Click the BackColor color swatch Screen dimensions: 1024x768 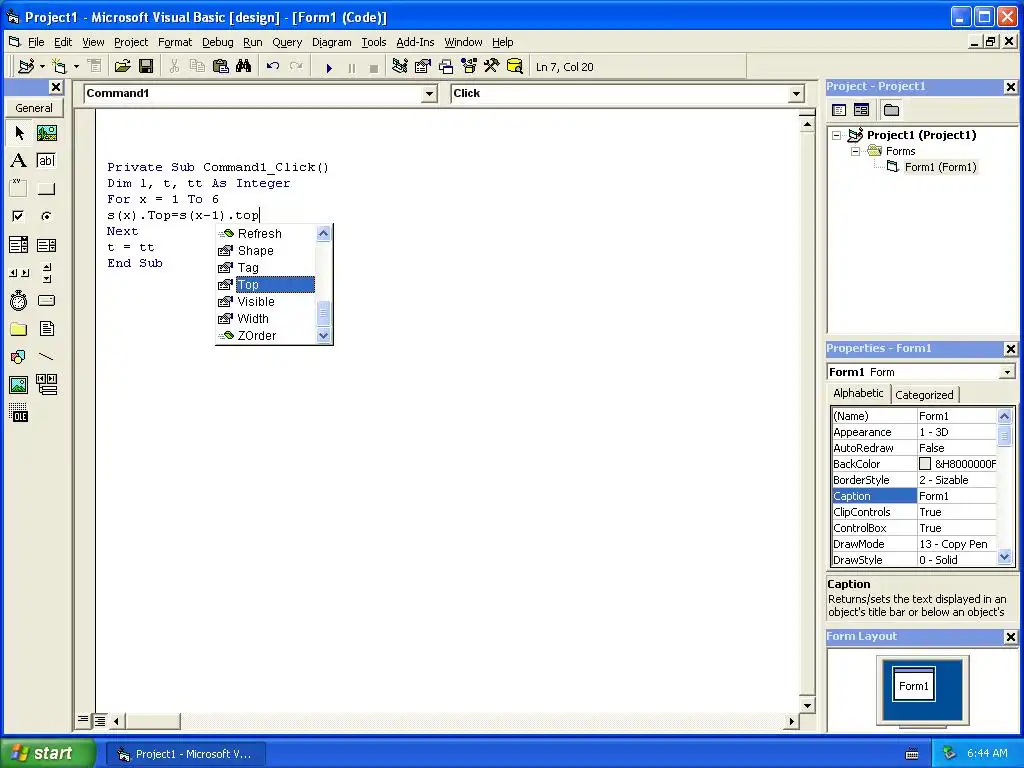point(925,464)
